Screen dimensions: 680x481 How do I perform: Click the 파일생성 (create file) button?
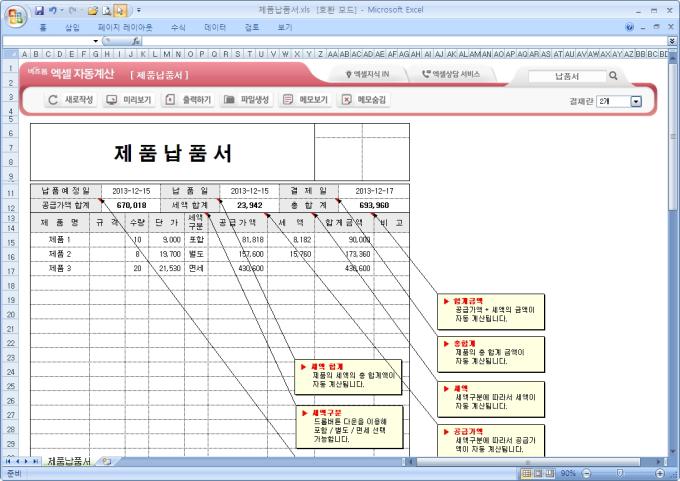pyautogui.click(x=247, y=100)
